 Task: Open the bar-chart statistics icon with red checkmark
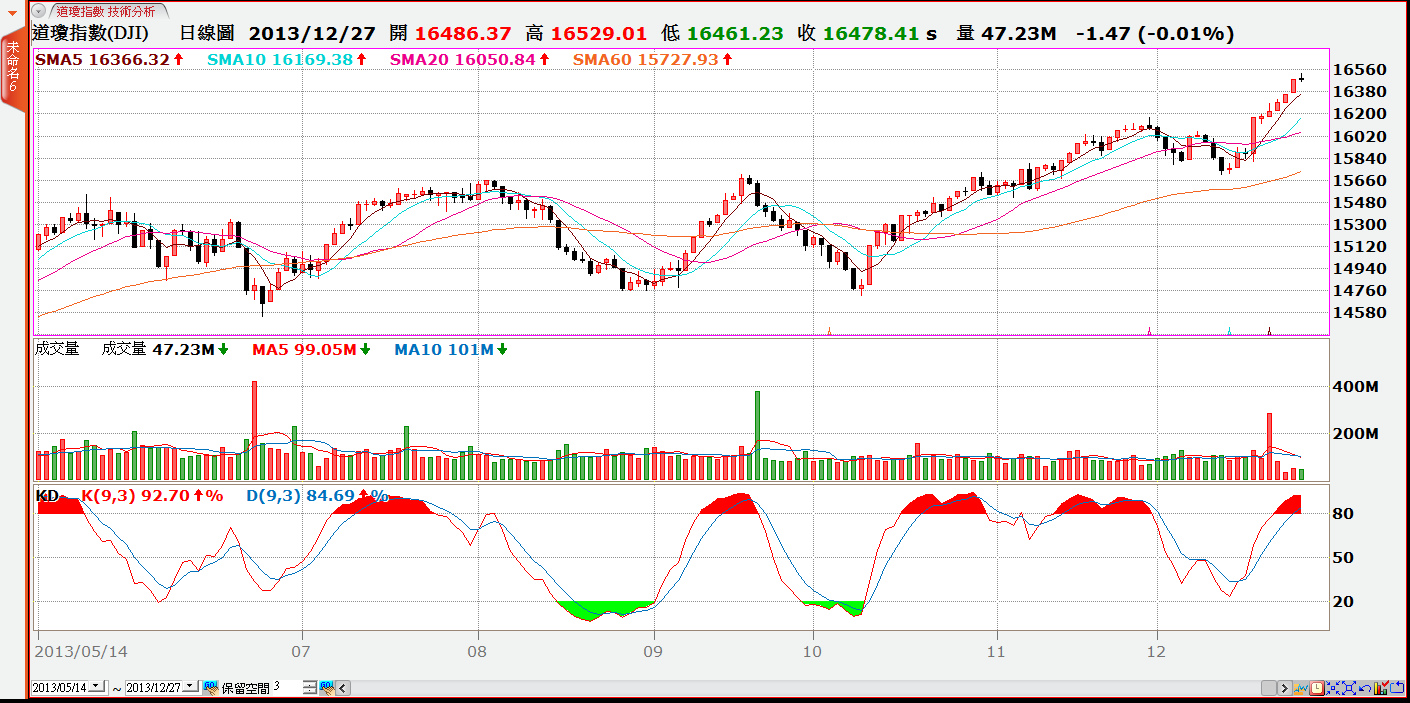(1380, 688)
